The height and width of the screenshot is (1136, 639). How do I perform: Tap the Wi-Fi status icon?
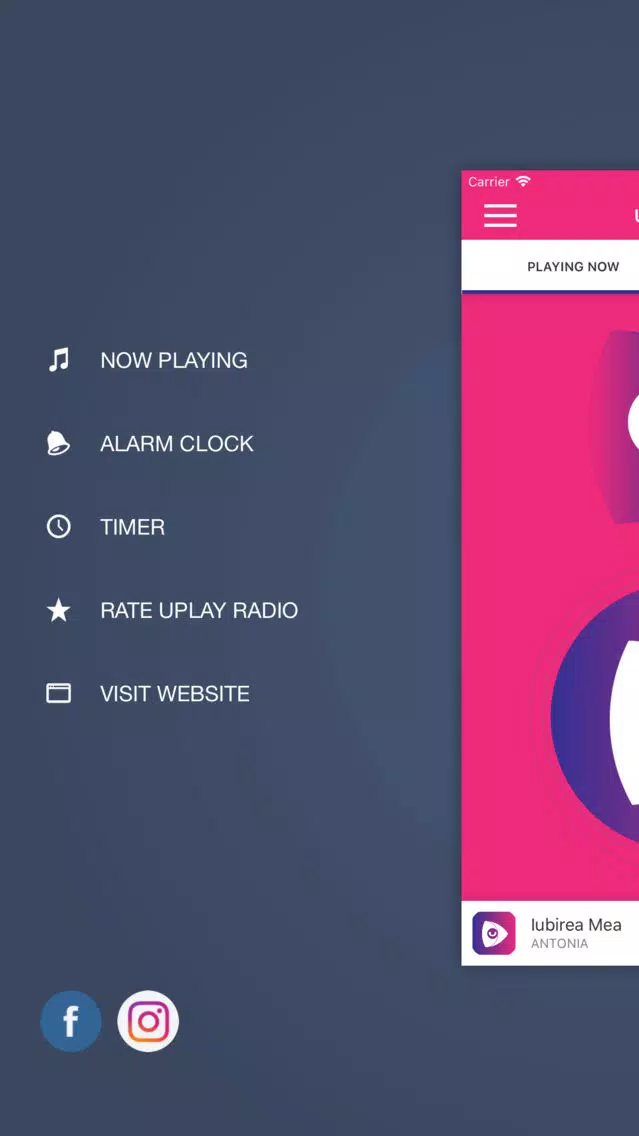coord(523,181)
